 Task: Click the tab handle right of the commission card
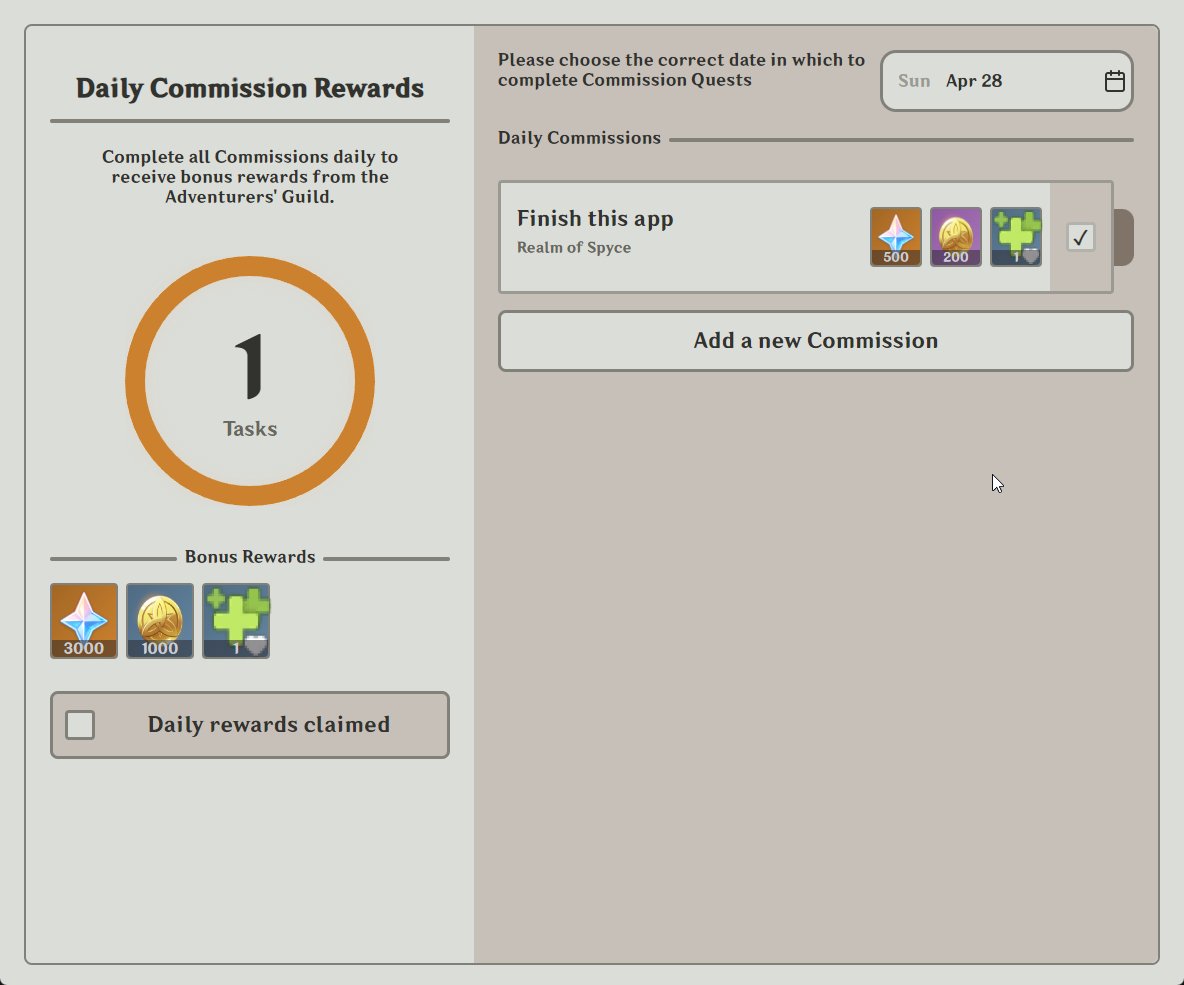coord(1124,237)
